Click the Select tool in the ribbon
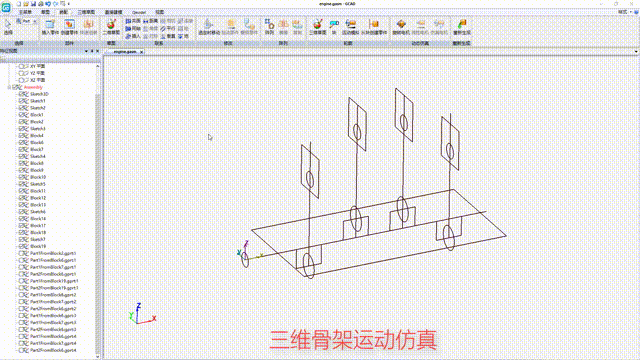 [8, 27]
